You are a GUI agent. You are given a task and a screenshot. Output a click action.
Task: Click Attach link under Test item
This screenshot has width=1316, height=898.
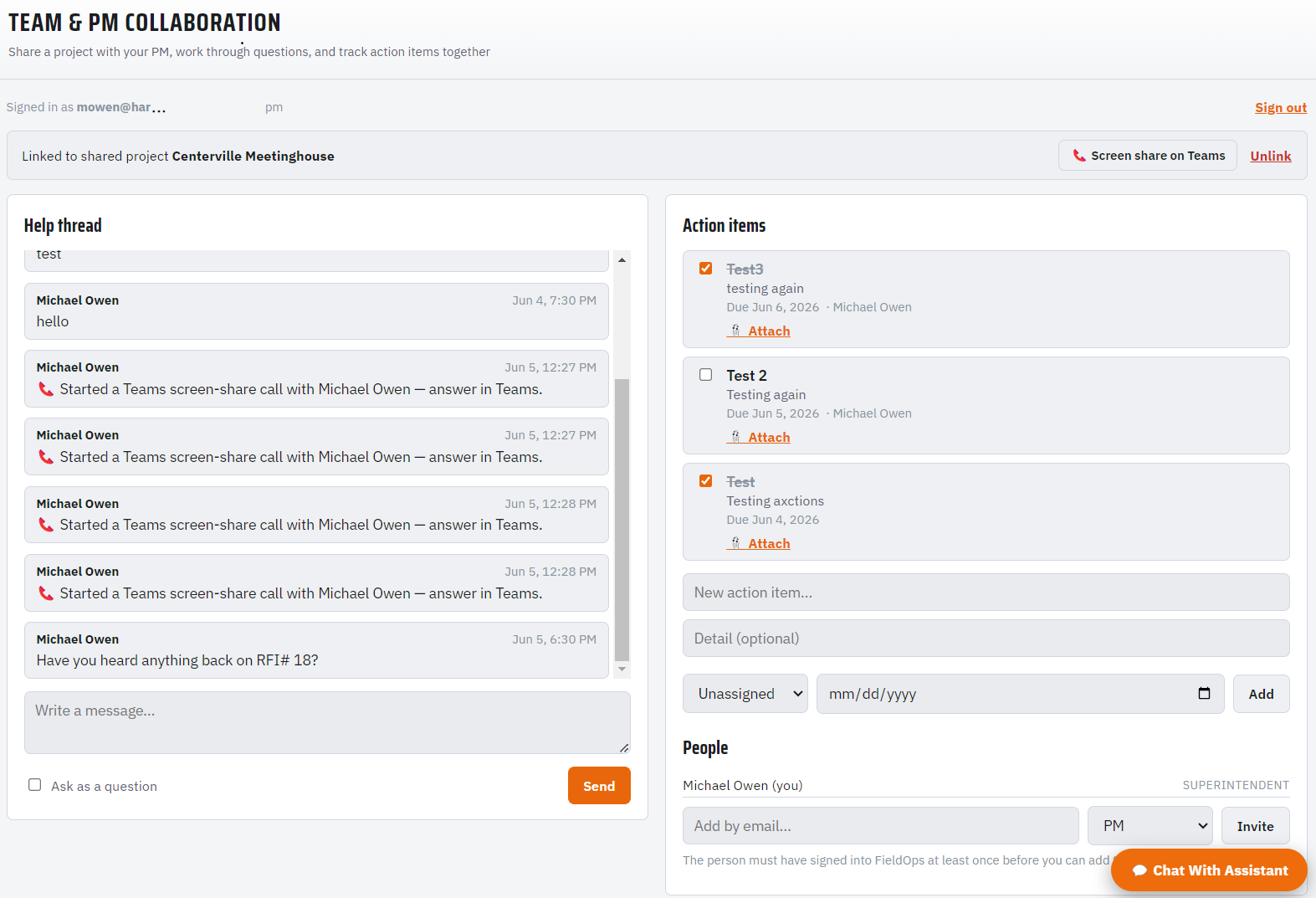tap(759, 544)
